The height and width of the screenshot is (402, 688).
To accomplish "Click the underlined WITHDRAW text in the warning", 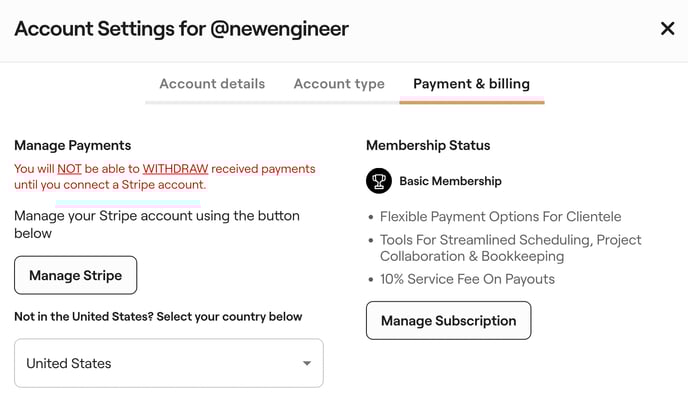I will click(175, 169).
